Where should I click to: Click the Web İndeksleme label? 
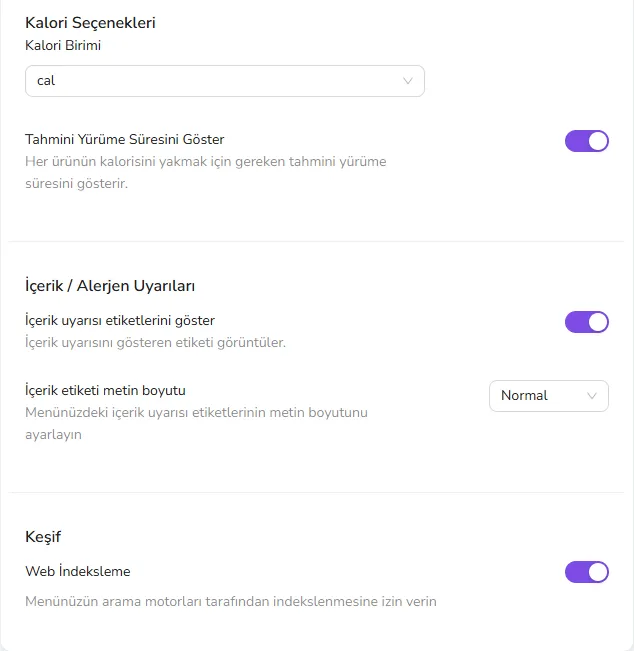coord(78,571)
